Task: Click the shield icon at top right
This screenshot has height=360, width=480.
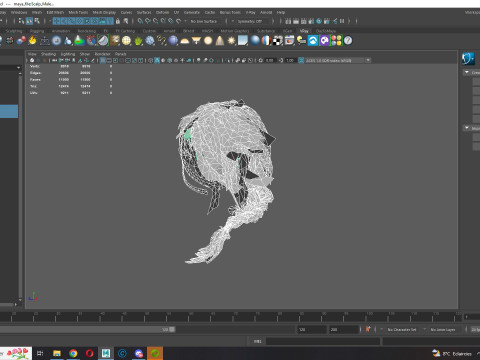Action: pyautogui.click(x=468, y=59)
